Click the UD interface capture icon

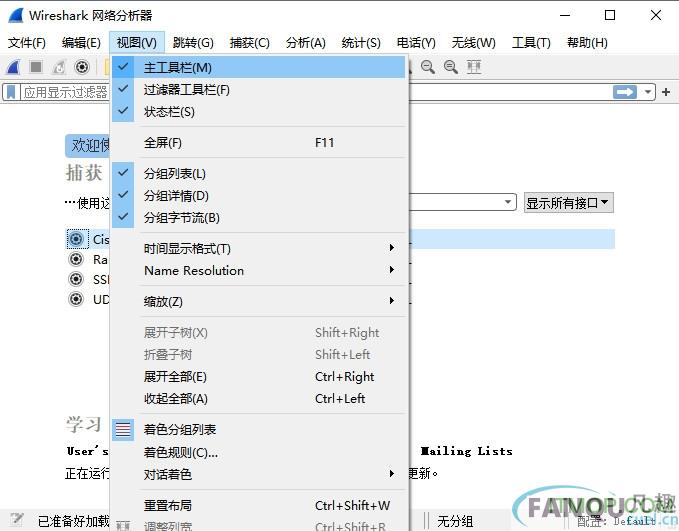pos(76,299)
